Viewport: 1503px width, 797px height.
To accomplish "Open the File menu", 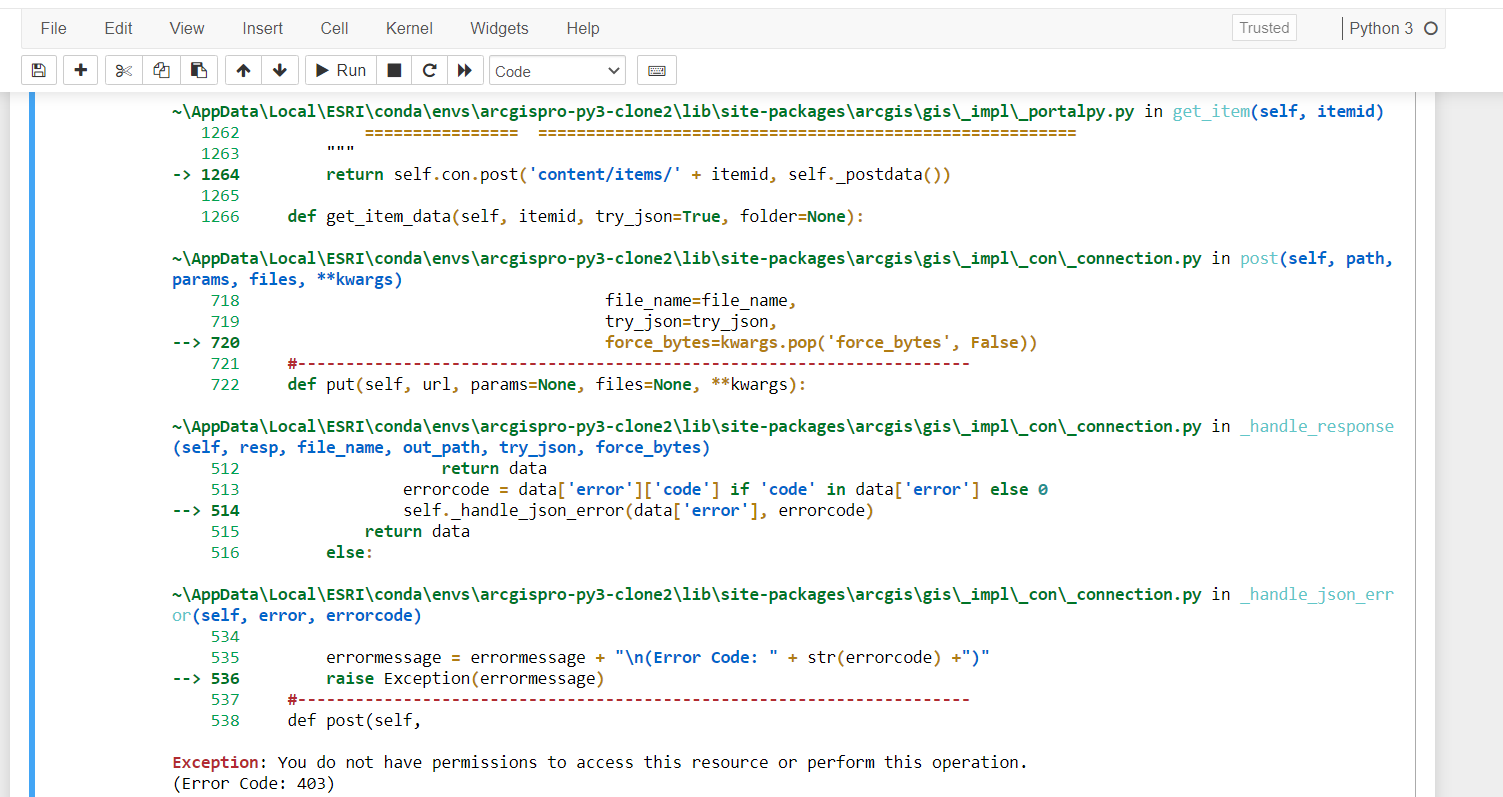I will pyautogui.click(x=54, y=29).
